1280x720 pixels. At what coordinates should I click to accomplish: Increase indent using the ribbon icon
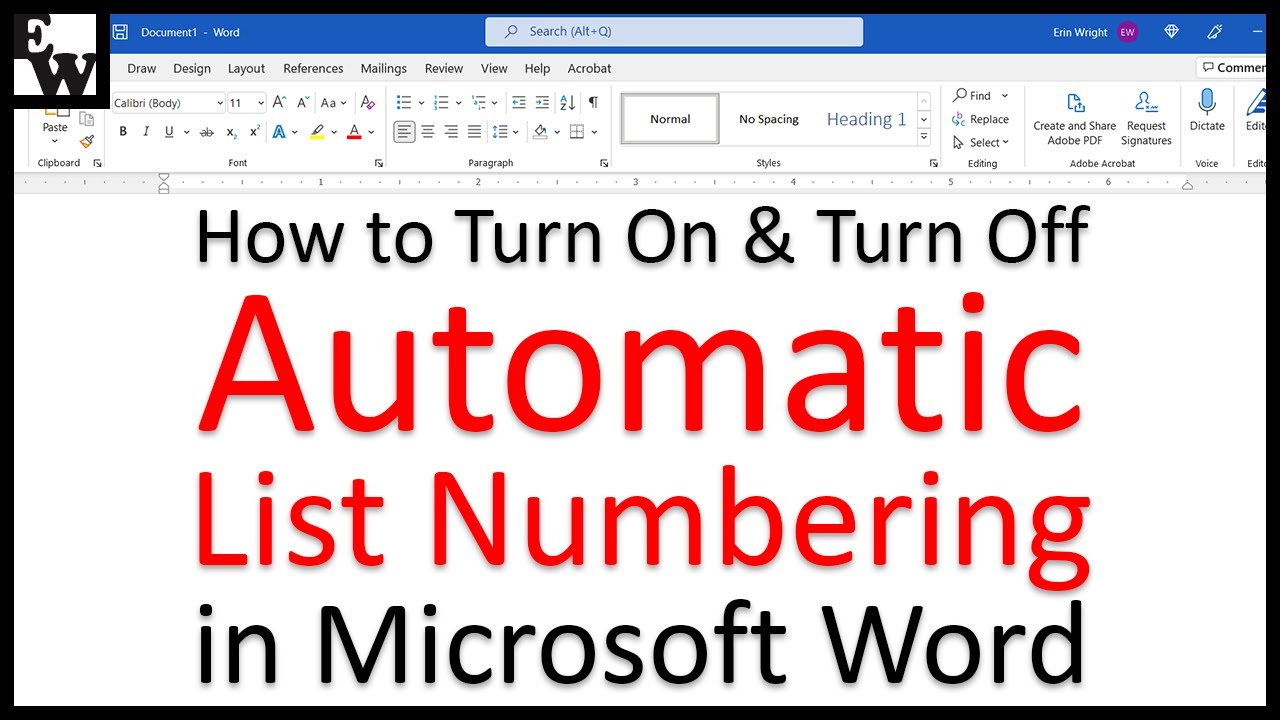pyautogui.click(x=542, y=102)
